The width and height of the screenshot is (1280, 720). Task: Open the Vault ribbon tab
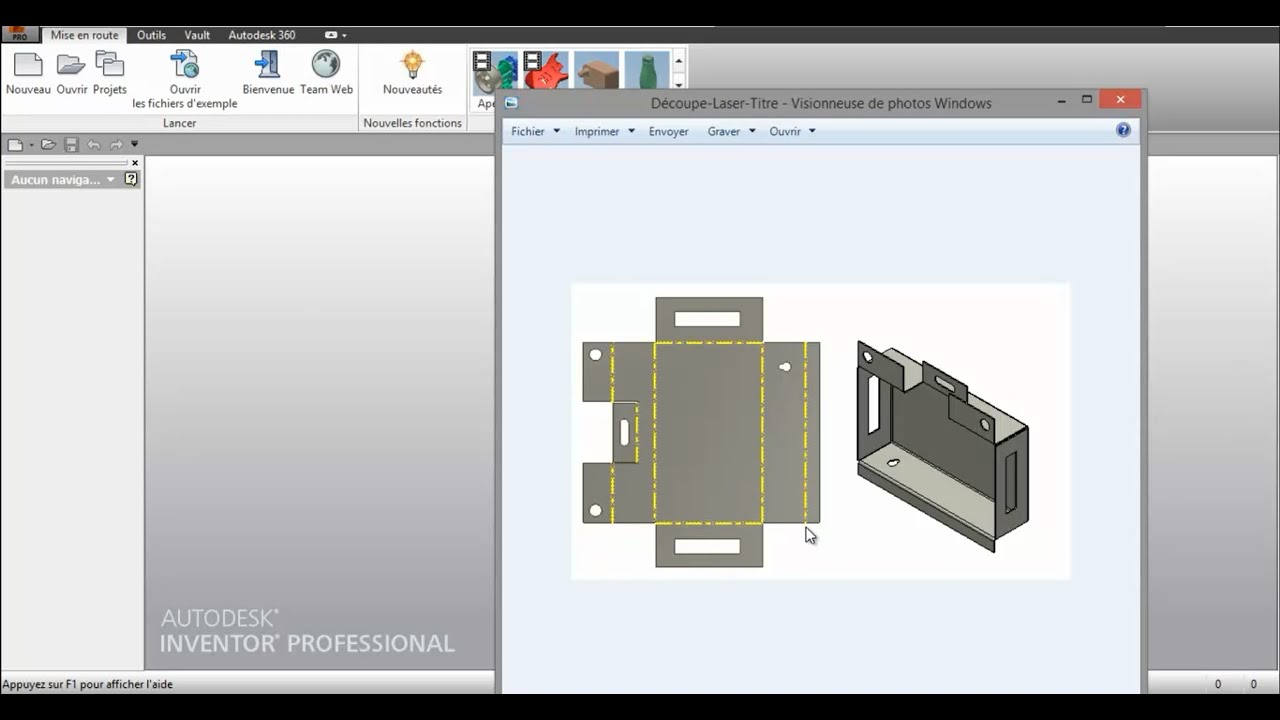point(197,35)
